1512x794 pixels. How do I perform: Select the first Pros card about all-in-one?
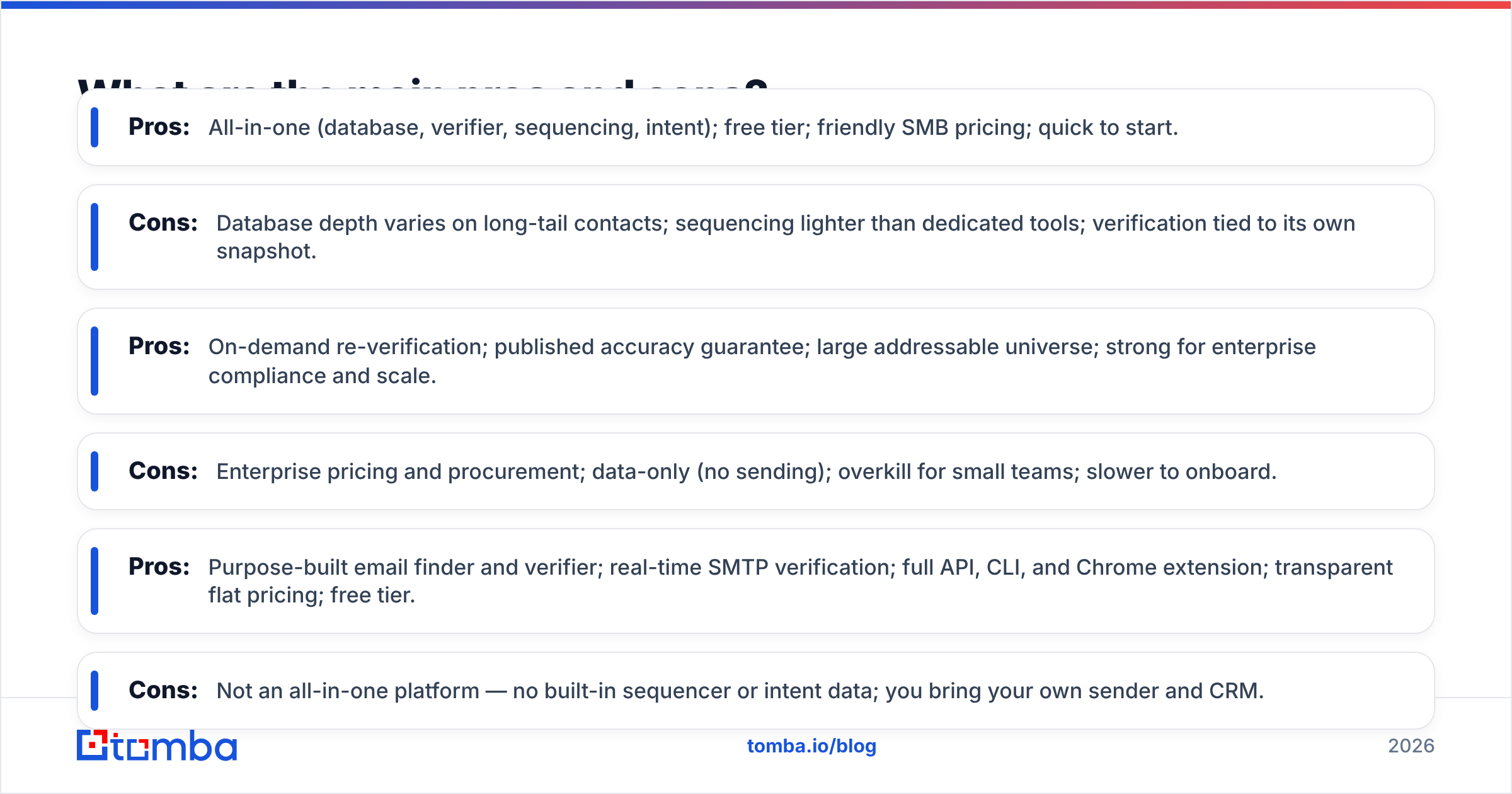pyautogui.click(x=756, y=127)
